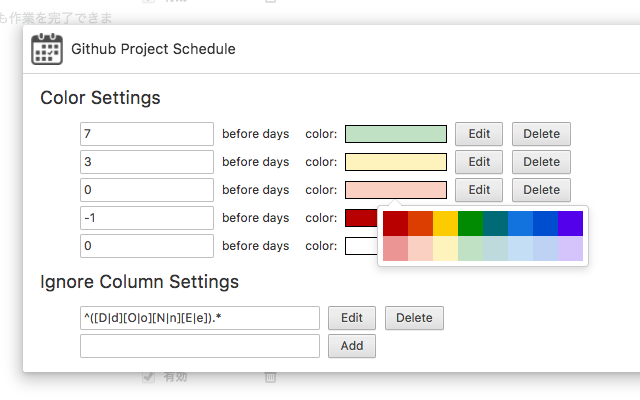Delete the ignore column regex entry
Screen dimensions: 640x400
(414, 318)
